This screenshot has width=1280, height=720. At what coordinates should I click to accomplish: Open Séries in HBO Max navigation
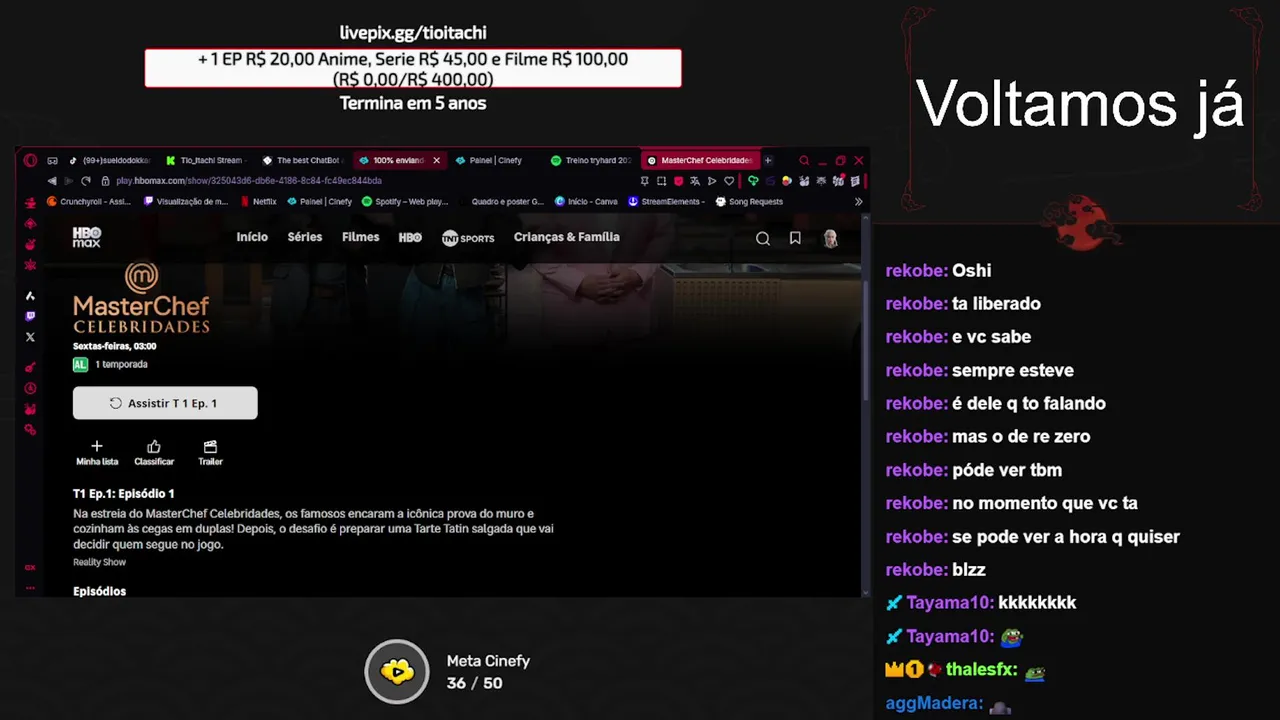click(305, 237)
